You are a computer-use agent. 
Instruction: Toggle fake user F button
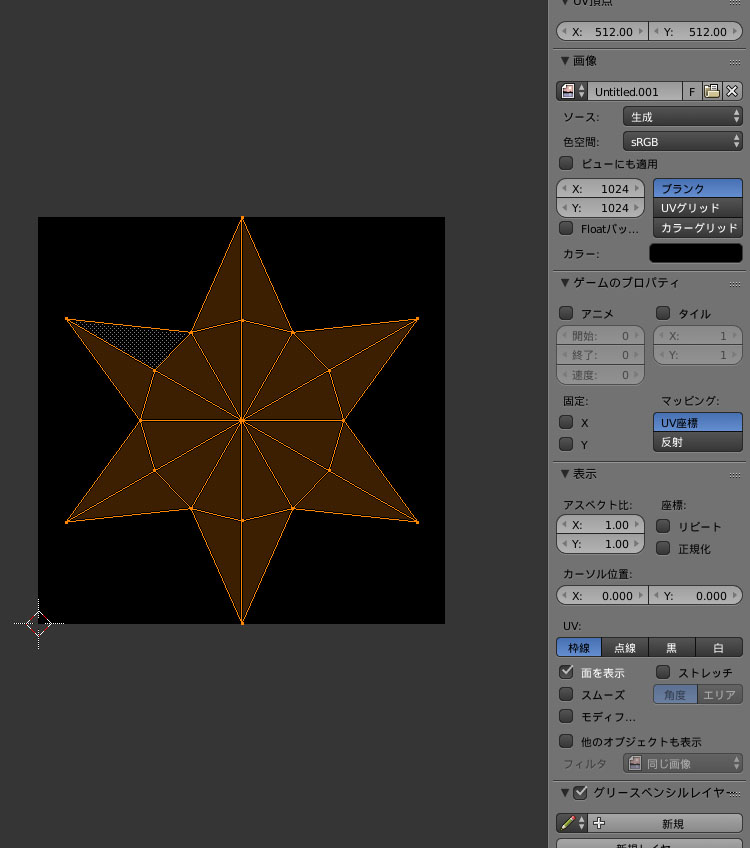tap(692, 91)
